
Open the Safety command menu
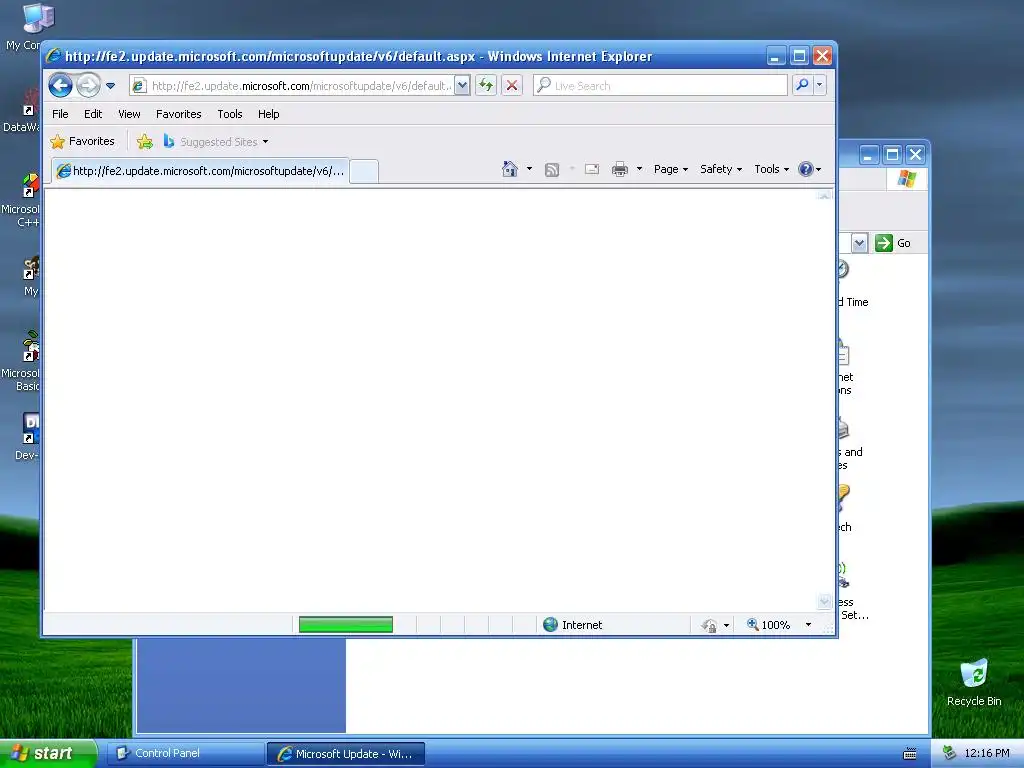point(720,169)
